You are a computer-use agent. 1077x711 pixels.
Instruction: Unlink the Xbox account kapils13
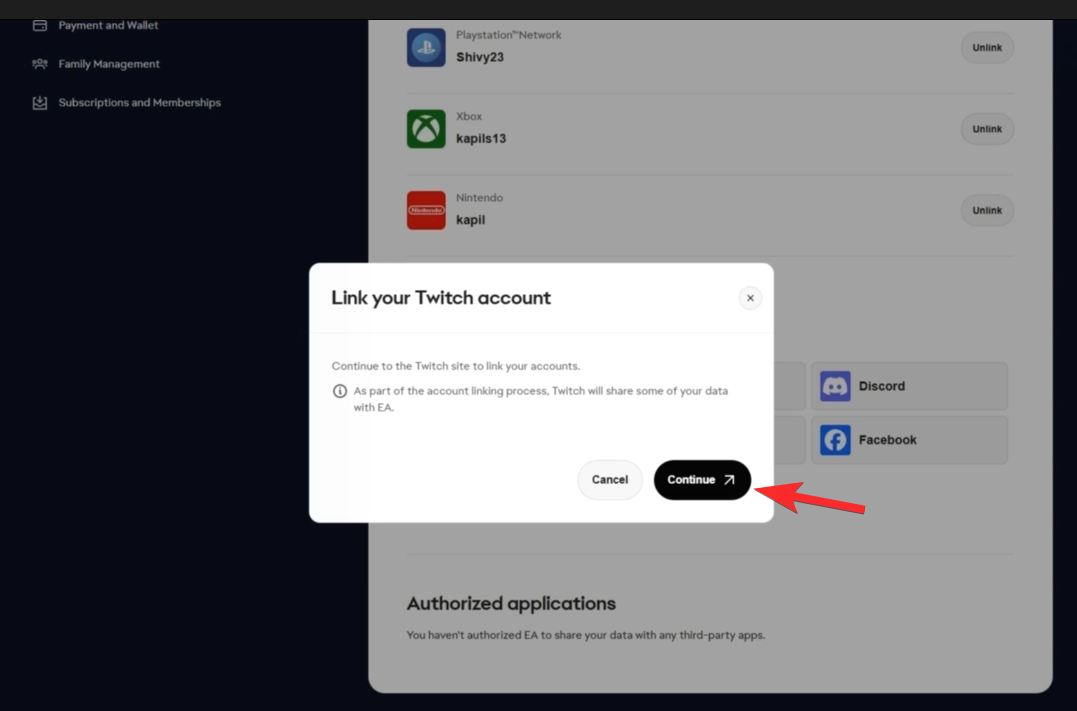pyautogui.click(x=987, y=129)
